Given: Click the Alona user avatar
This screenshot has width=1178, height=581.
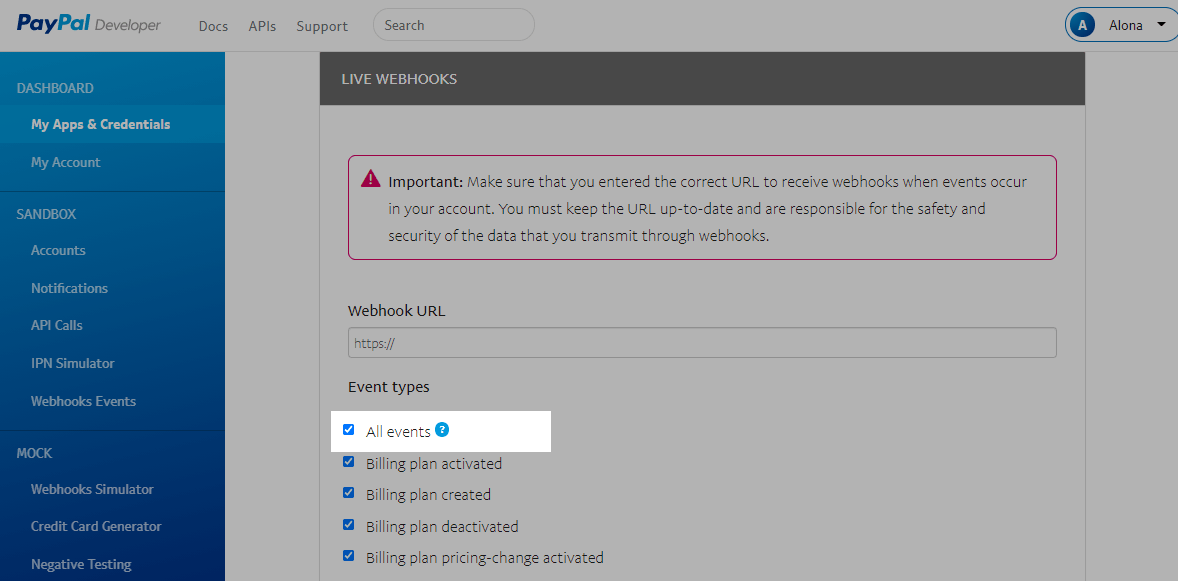Looking at the screenshot, I should point(1081,26).
